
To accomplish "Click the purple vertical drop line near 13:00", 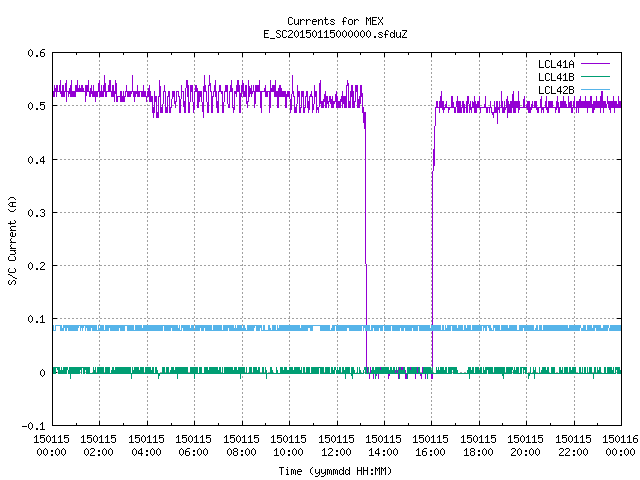I will coord(366,245).
